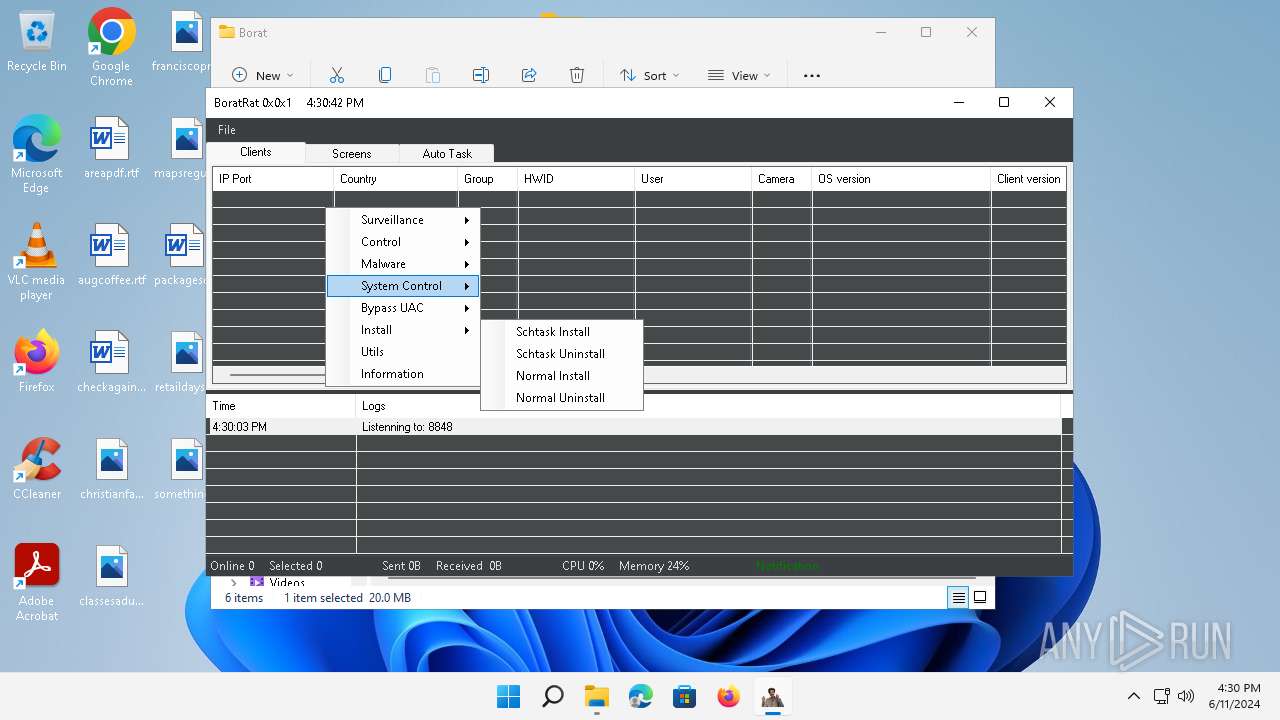Switch to the Screens tab
Image resolution: width=1280 pixels, height=720 pixels.
pyautogui.click(x=352, y=154)
